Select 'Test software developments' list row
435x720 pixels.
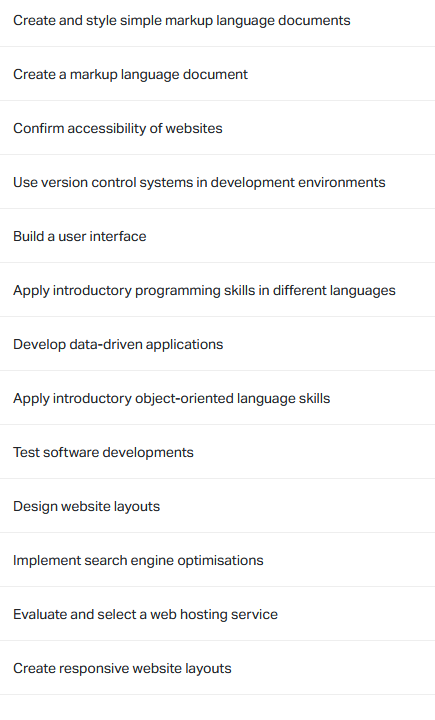[217, 452]
